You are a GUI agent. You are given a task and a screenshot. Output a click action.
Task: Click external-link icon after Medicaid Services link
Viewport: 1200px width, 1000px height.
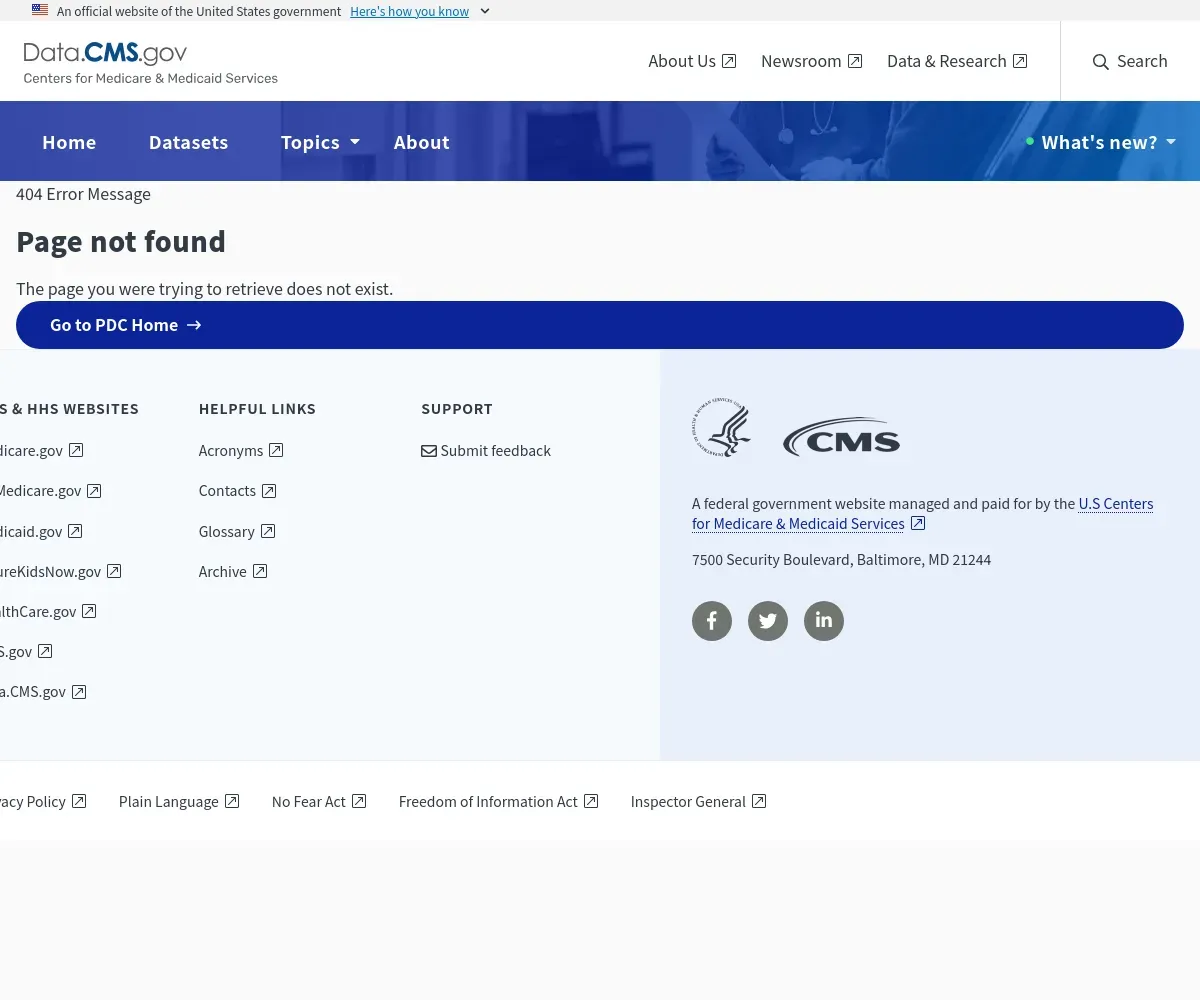(x=918, y=523)
